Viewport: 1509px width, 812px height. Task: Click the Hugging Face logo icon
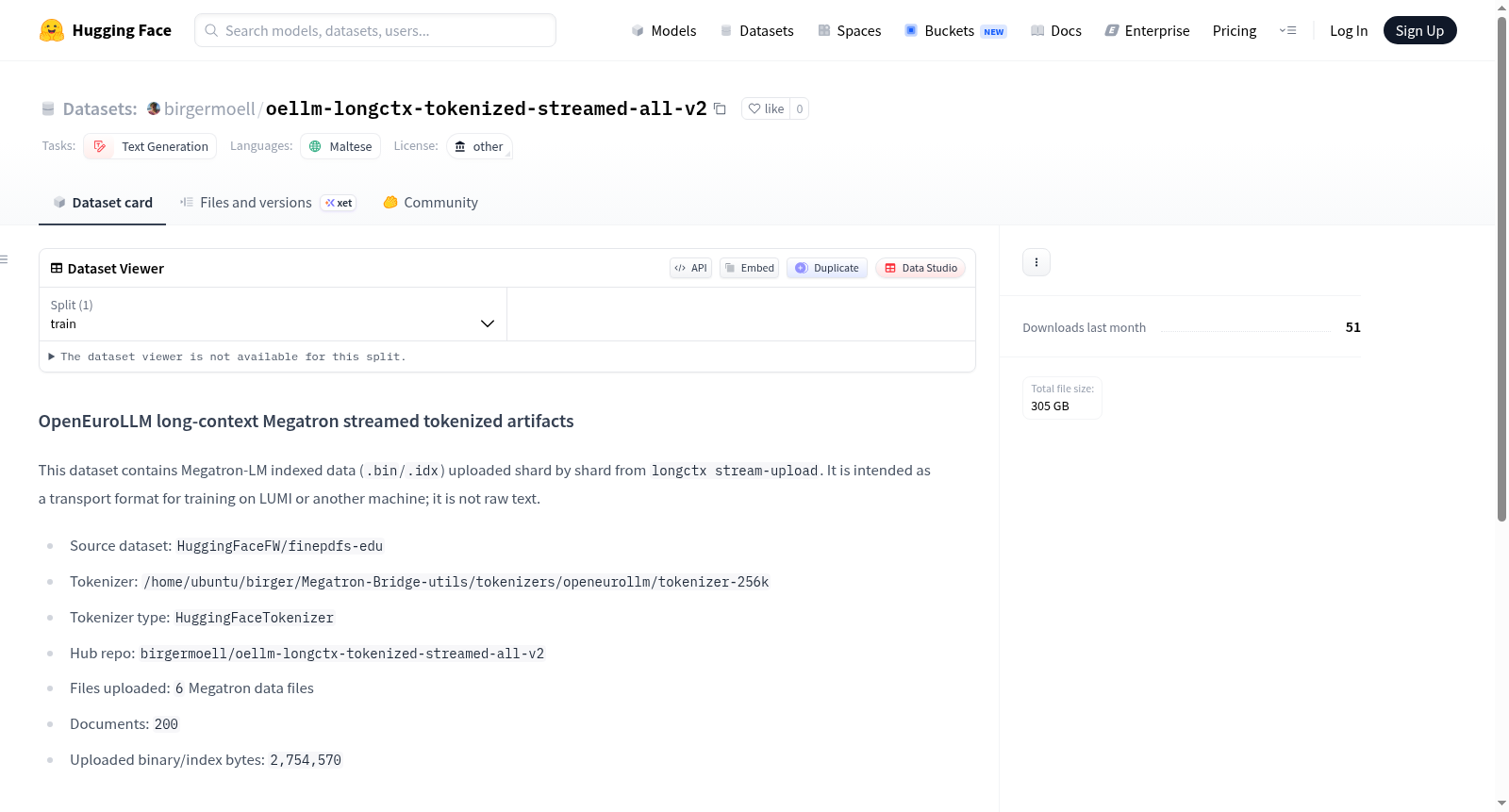[52, 30]
